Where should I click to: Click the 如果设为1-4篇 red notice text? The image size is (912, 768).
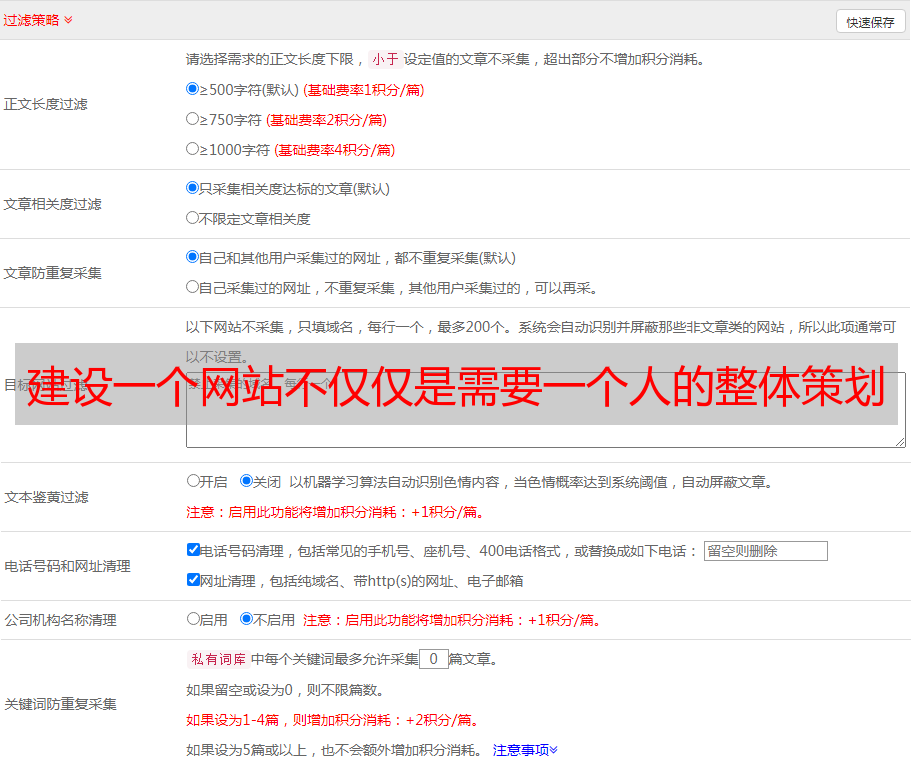tap(333, 720)
